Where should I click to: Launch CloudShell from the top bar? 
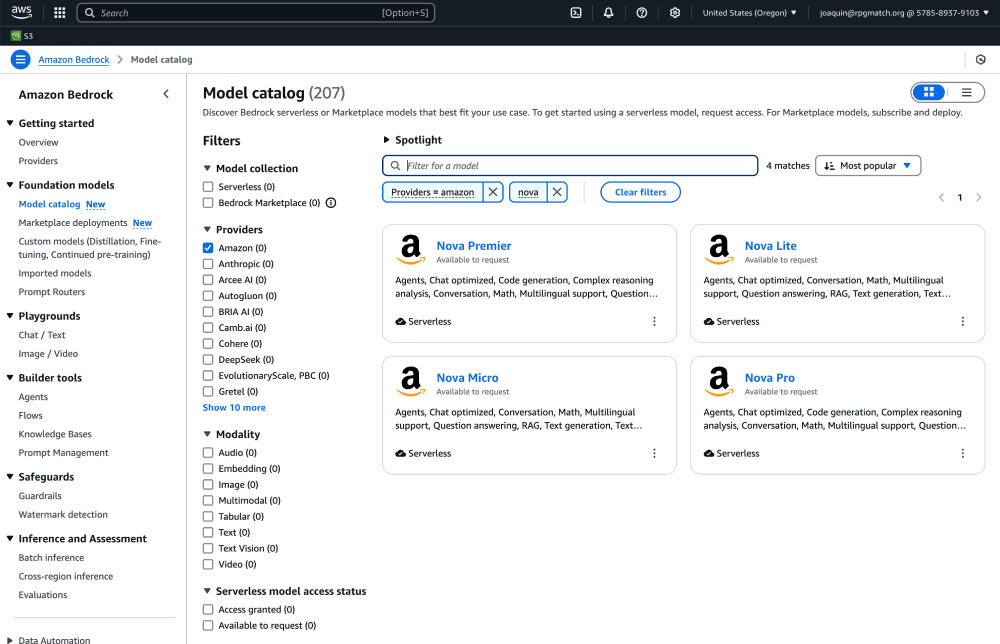576,13
